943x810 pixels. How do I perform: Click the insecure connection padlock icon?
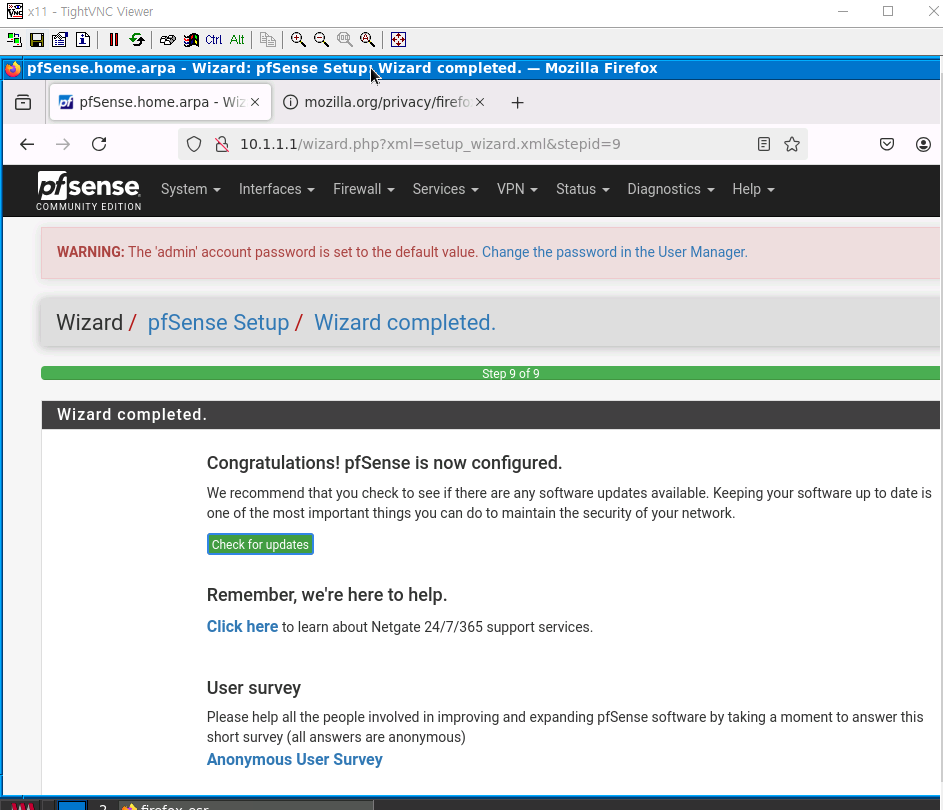tap(222, 144)
